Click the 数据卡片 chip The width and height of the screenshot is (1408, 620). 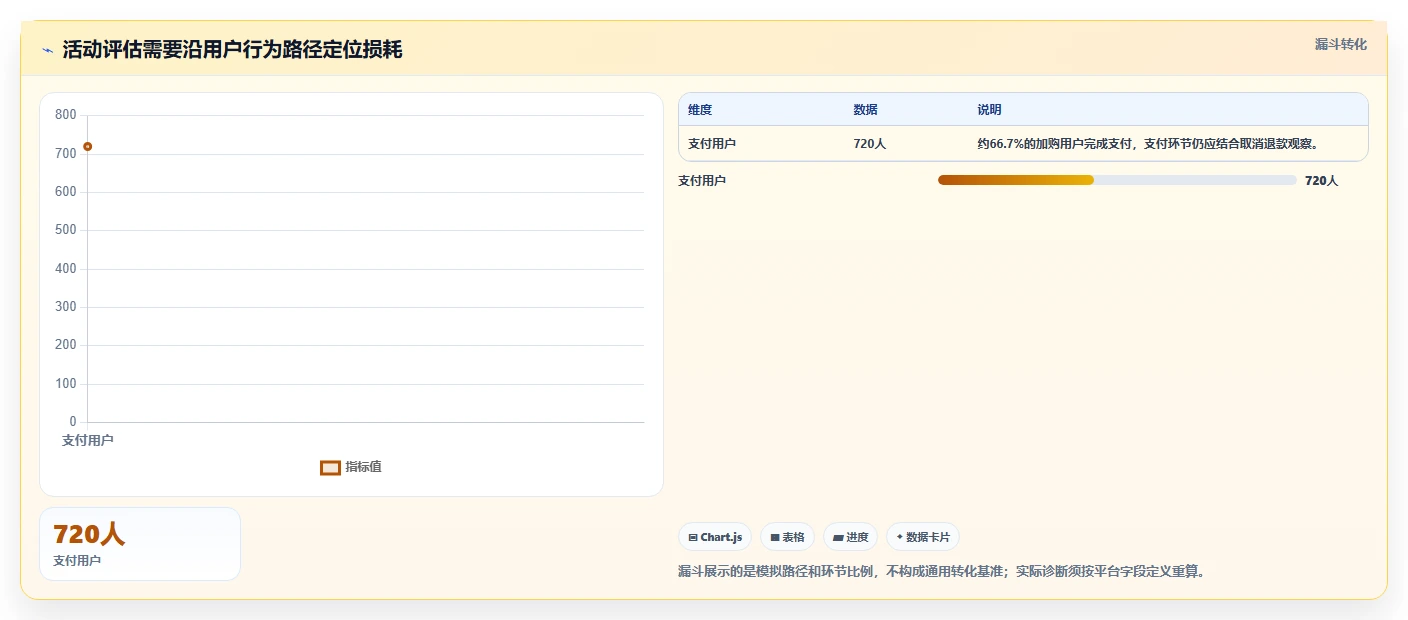(x=922, y=537)
